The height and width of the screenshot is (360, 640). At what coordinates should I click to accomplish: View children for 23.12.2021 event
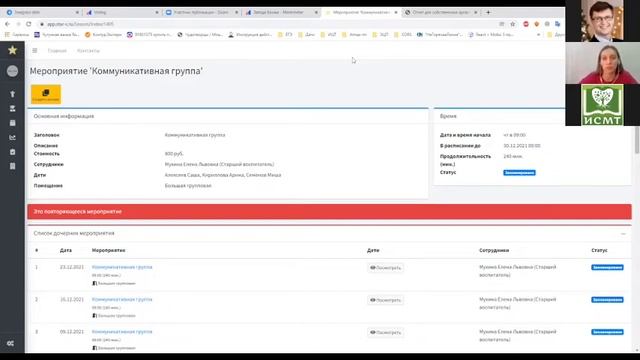tap(385, 268)
